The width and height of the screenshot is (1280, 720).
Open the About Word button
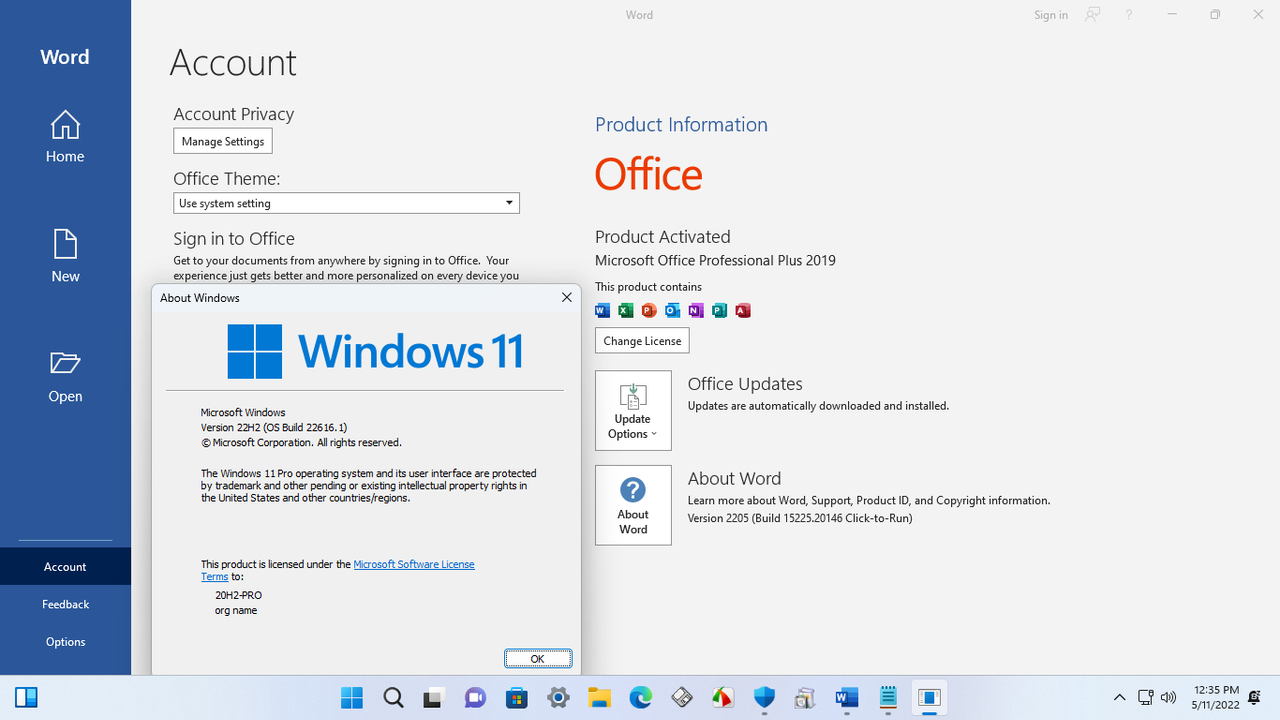click(633, 505)
